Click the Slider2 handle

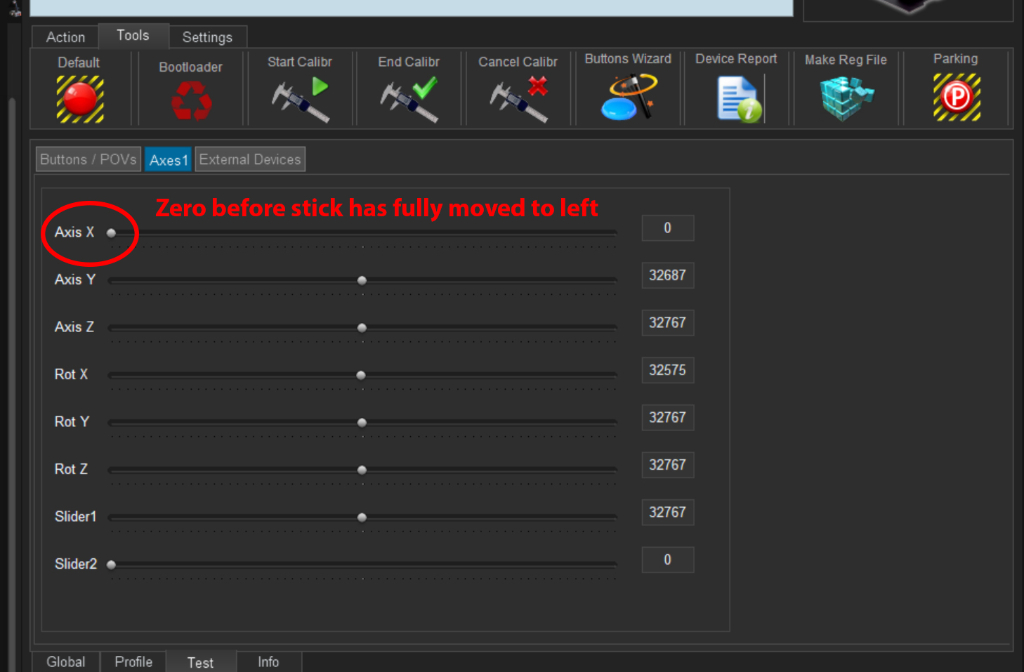click(x=111, y=565)
